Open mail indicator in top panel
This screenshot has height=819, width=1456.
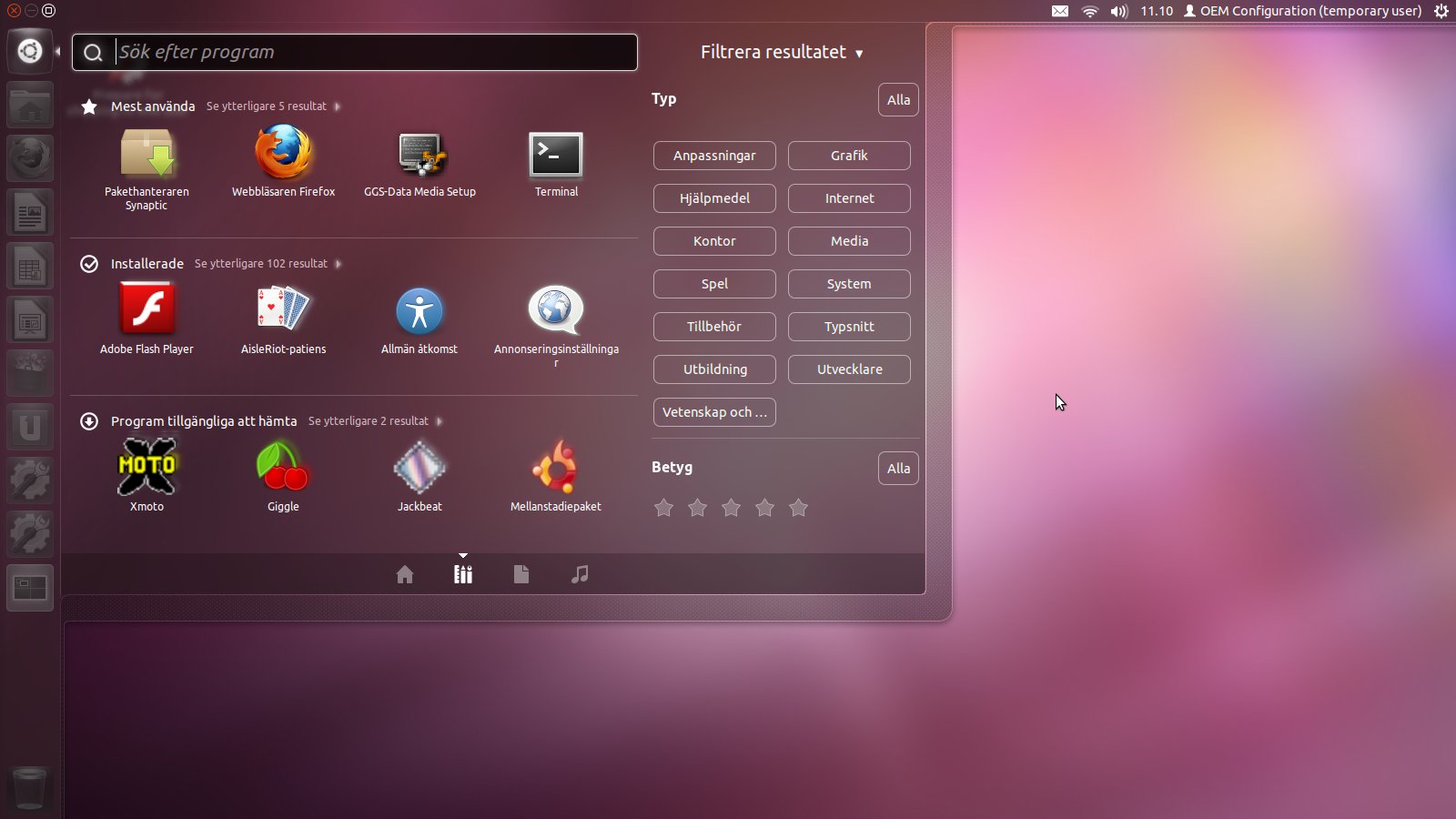1060,11
